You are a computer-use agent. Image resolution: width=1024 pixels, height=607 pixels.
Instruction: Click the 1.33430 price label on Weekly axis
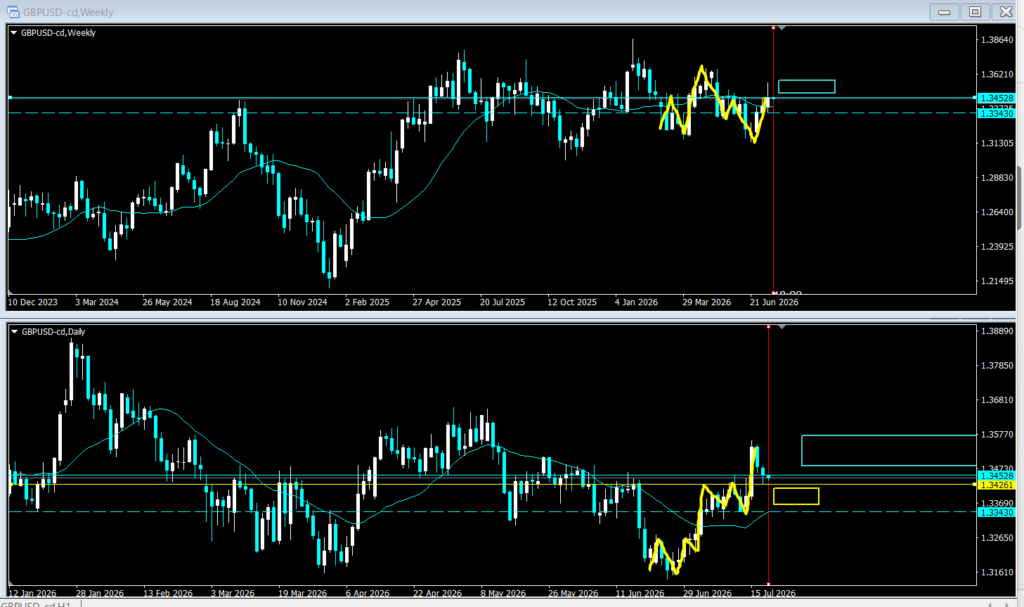[x=997, y=114]
